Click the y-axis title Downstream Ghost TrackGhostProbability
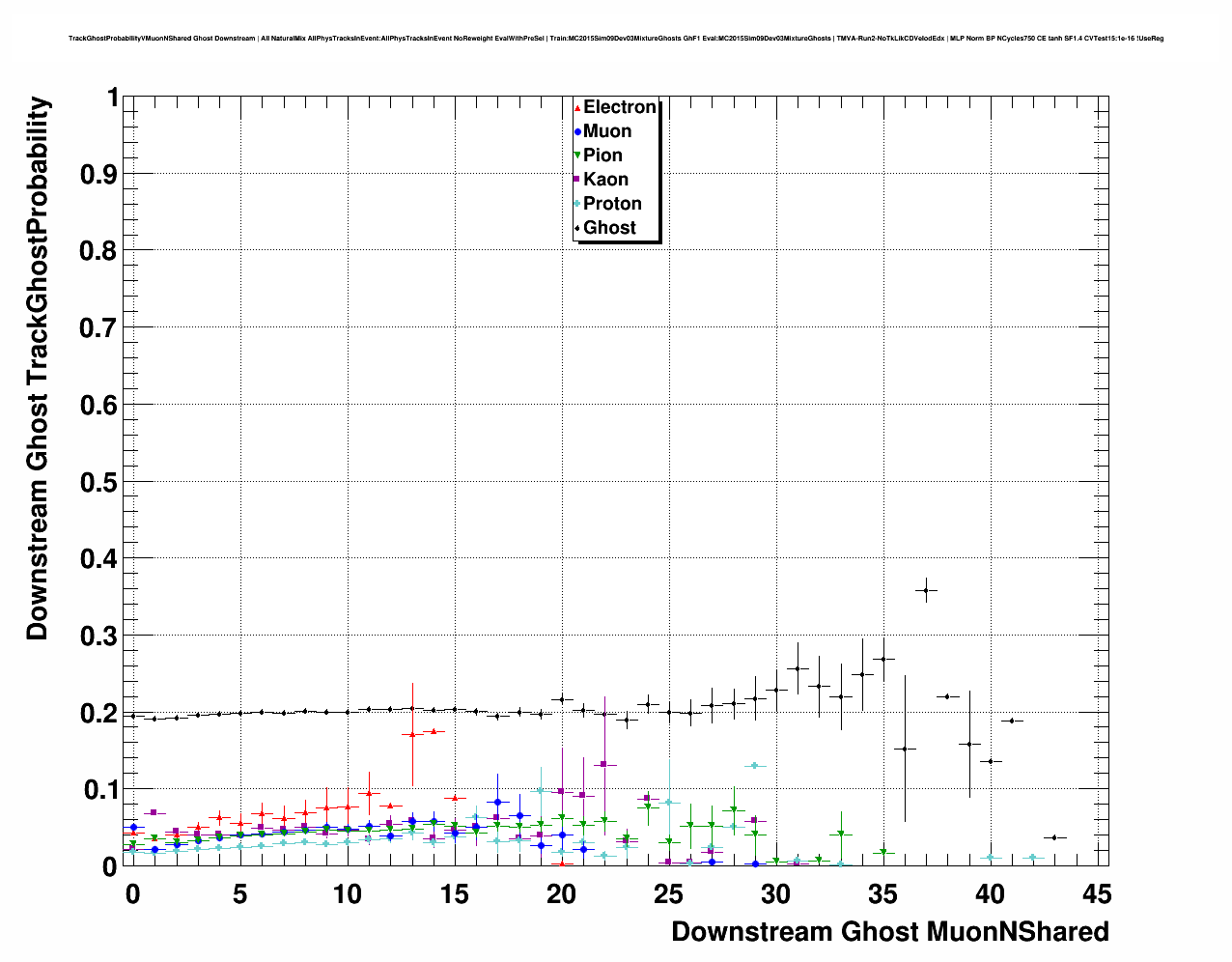The width and height of the screenshot is (1232, 962). (38, 368)
